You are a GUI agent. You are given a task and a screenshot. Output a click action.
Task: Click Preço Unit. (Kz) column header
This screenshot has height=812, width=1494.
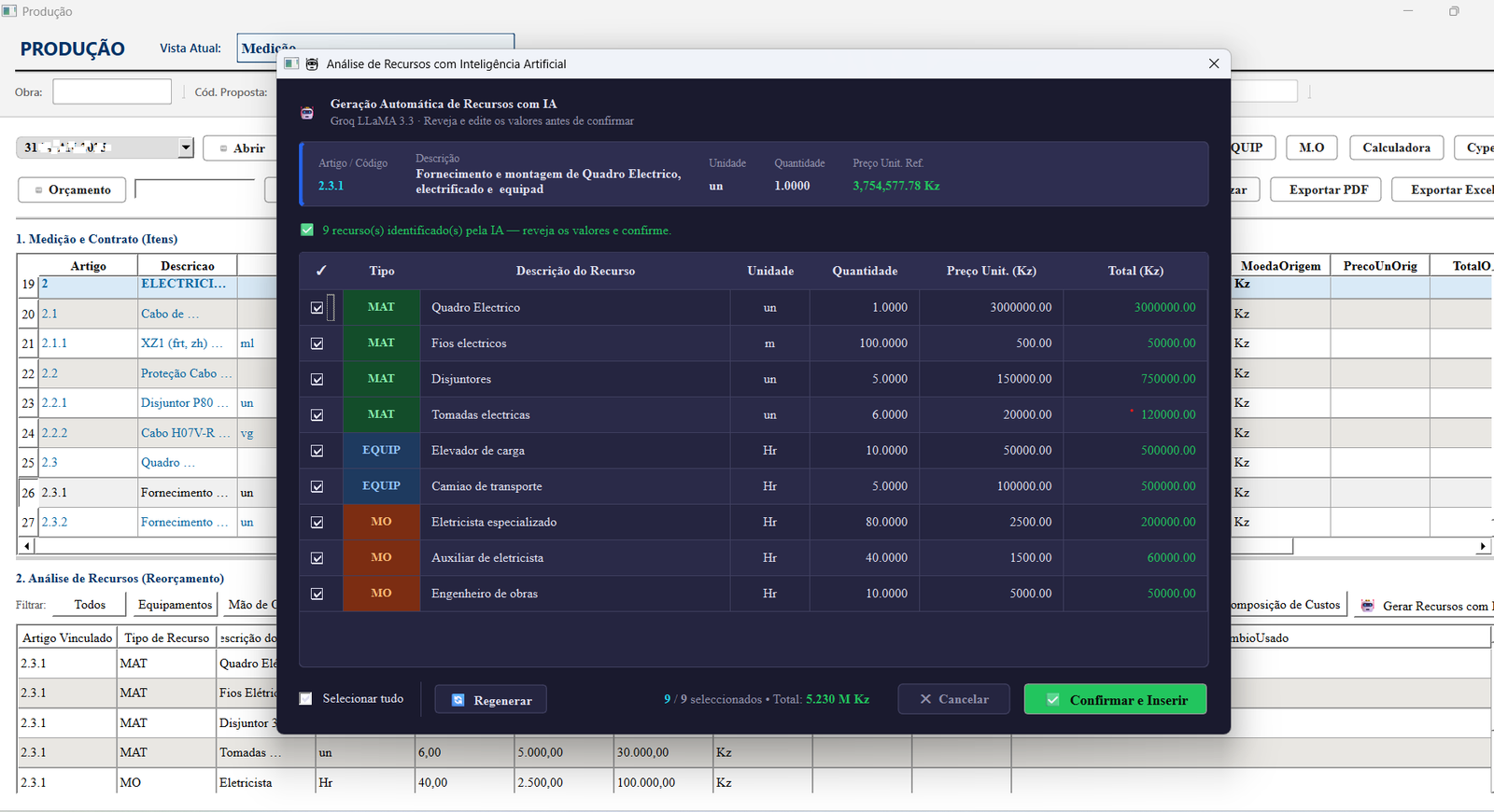[992, 271]
